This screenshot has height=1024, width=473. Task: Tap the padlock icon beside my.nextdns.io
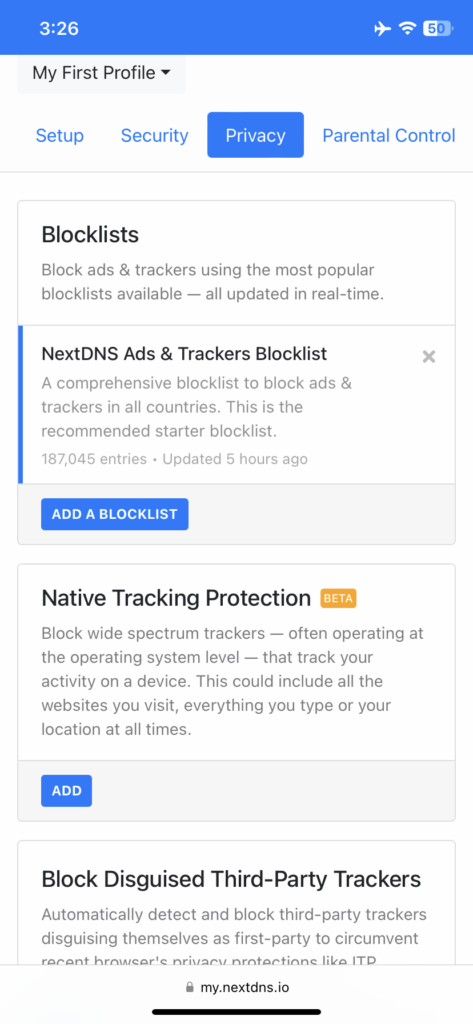(190, 987)
